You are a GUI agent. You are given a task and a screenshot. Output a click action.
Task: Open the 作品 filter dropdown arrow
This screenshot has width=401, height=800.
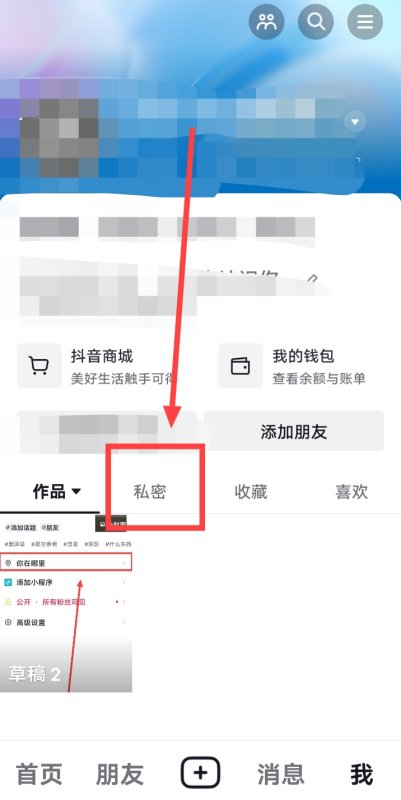click(76, 492)
